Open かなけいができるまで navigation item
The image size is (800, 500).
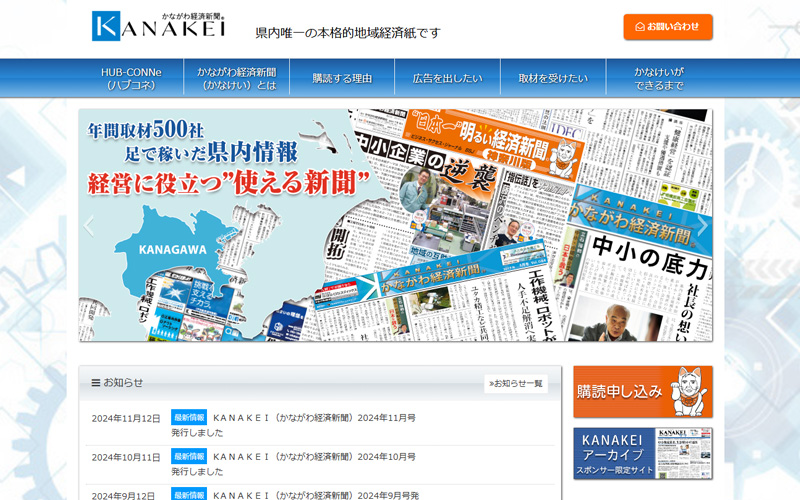click(x=659, y=79)
